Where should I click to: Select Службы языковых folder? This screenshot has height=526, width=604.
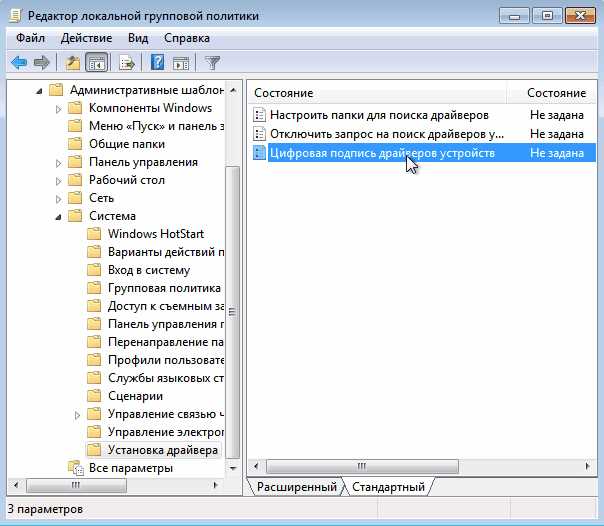[x=166, y=378]
